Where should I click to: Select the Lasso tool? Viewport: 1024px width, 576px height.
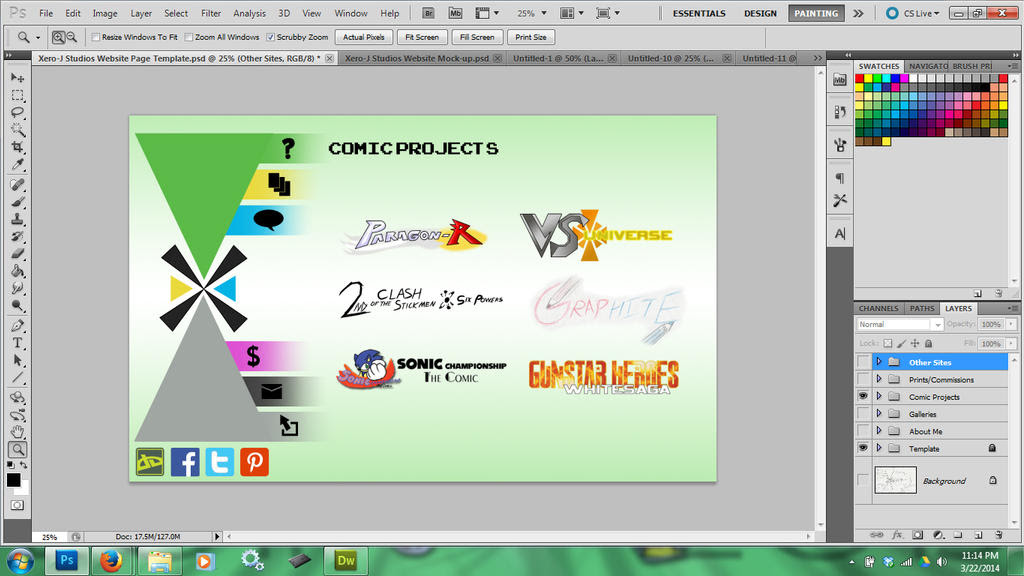click(18, 112)
